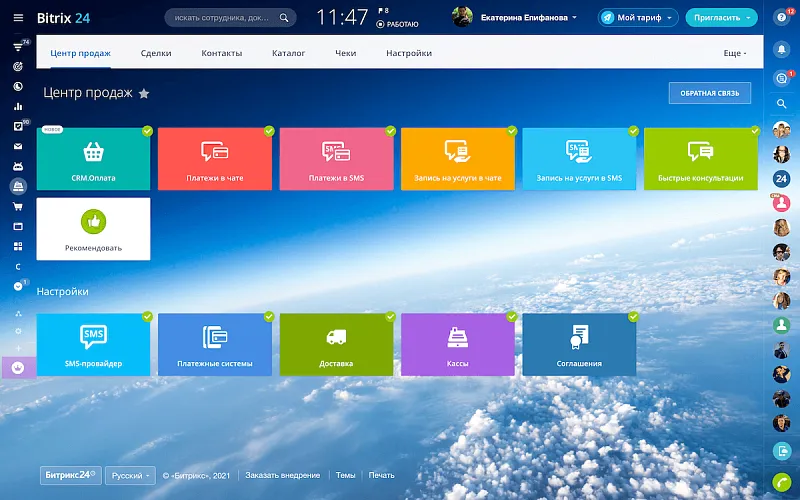This screenshot has height=500, width=800.
Task: Open the Русский language dropdown
Action: coord(130,475)
